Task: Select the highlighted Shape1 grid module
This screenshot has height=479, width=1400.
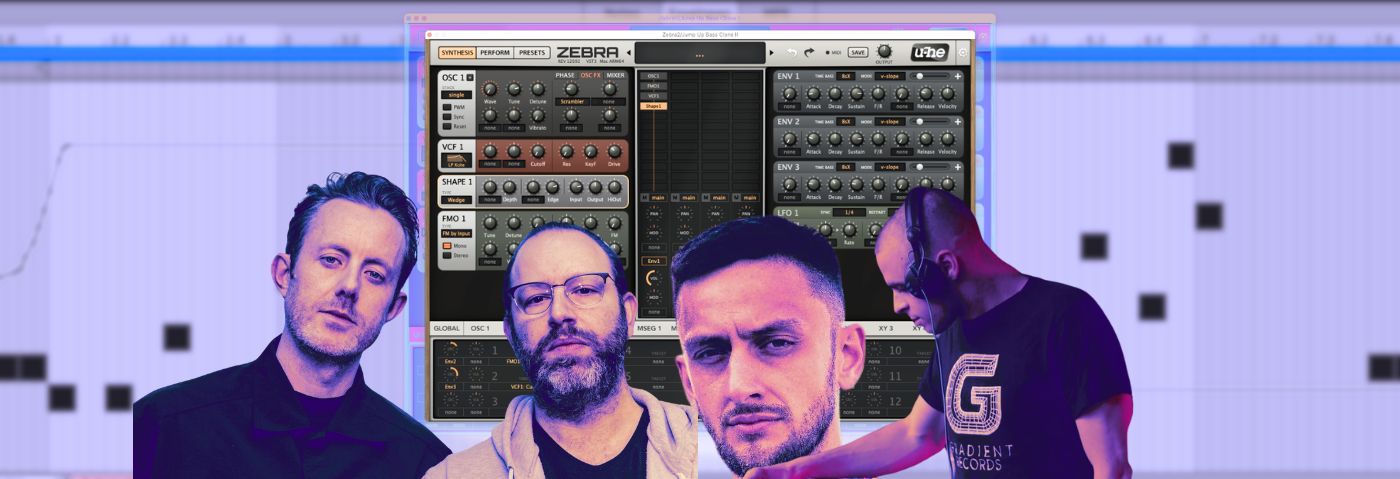Action: (653, 106)
